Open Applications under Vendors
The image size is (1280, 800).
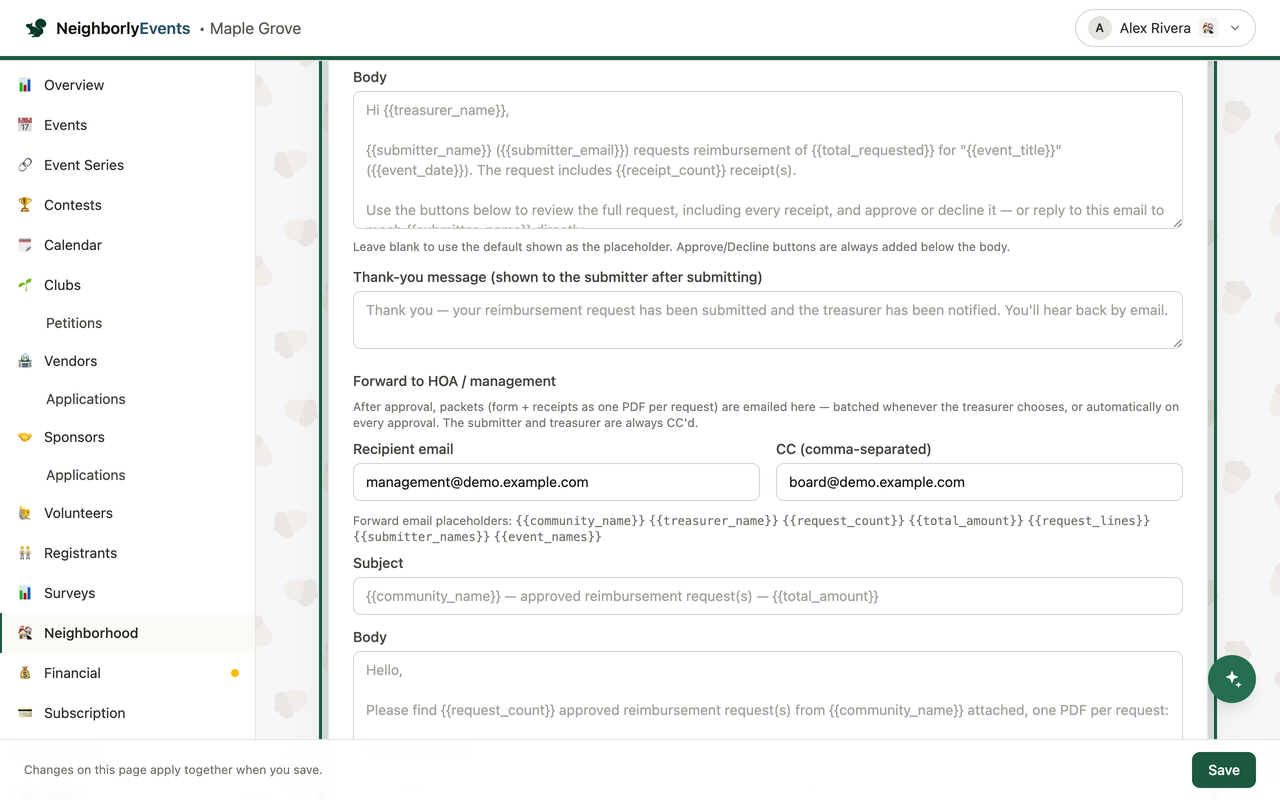tap(128, 399)
